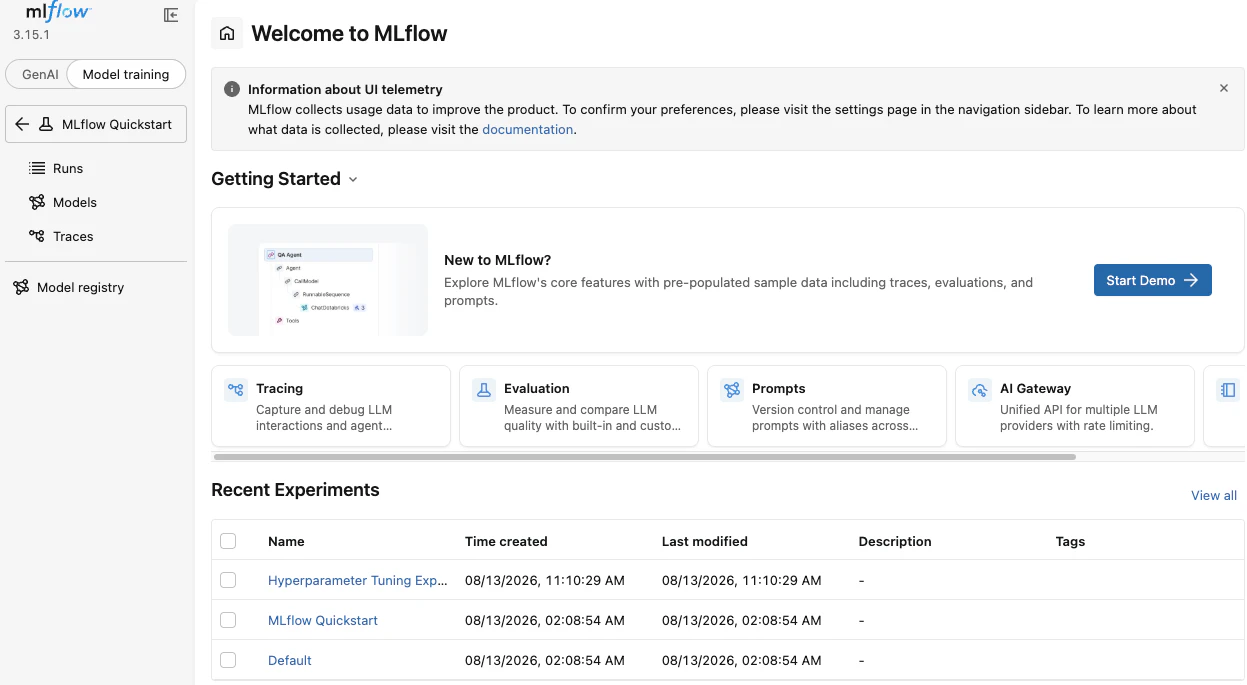The width and height of the screenshot is (1247, 685).
Task: Click the Time created column header
Action: click(x=506, y=541)
